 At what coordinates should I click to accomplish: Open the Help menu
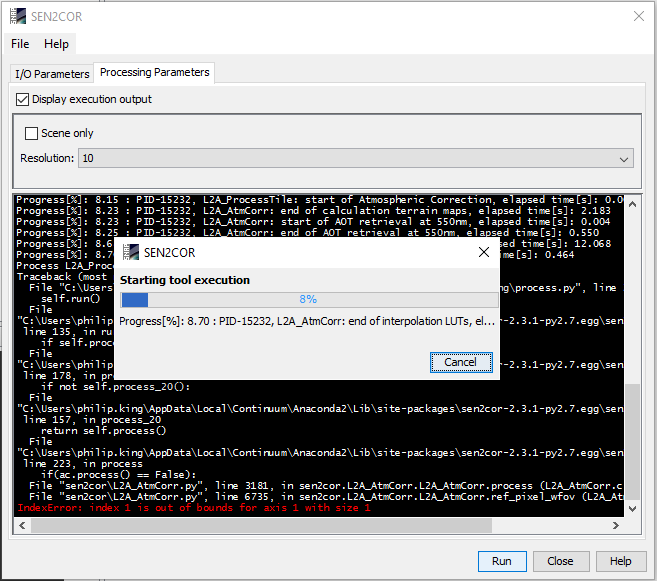coord(56,44)
